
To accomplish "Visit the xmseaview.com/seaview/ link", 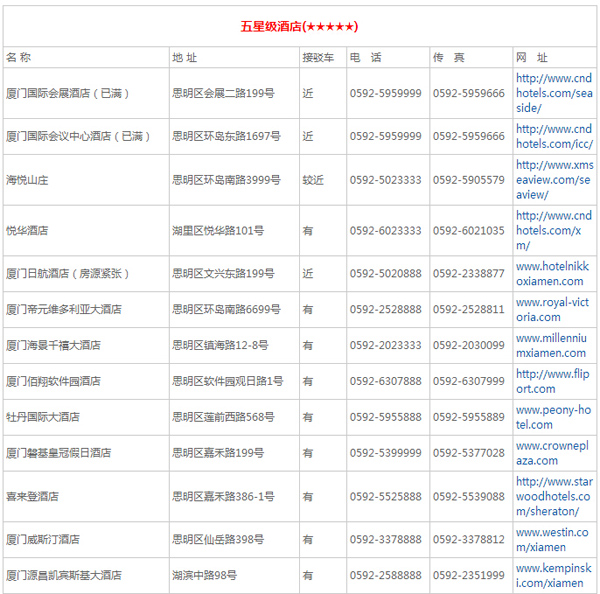I will (554, 180).
